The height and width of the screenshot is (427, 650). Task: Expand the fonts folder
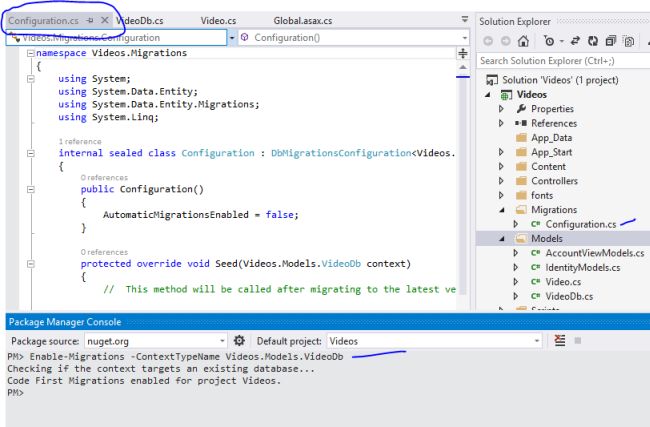pos(501,195)
